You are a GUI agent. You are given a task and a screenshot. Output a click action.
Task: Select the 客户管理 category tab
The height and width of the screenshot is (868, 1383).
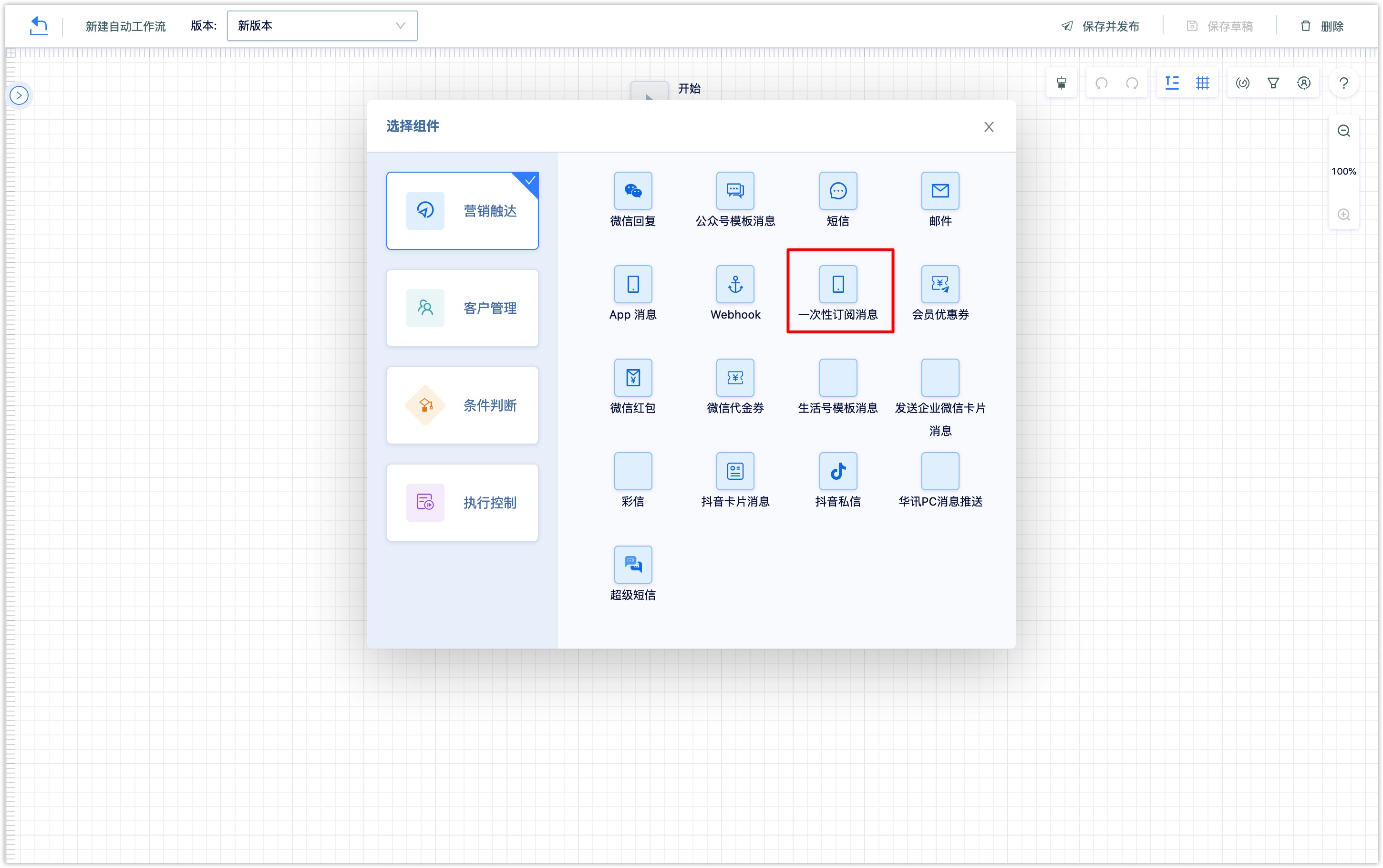(463, 308)
